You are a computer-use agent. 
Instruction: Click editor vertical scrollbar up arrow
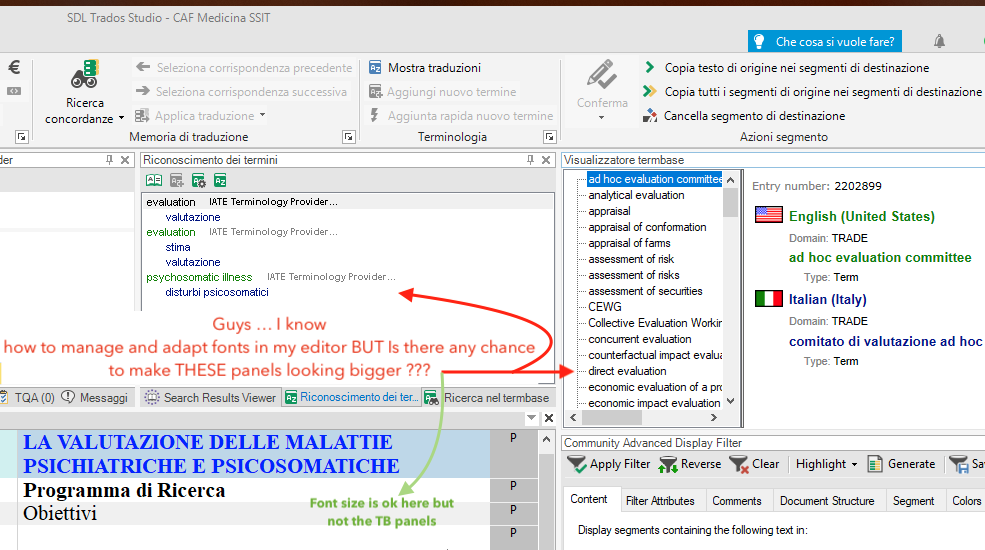pos(546,439)
